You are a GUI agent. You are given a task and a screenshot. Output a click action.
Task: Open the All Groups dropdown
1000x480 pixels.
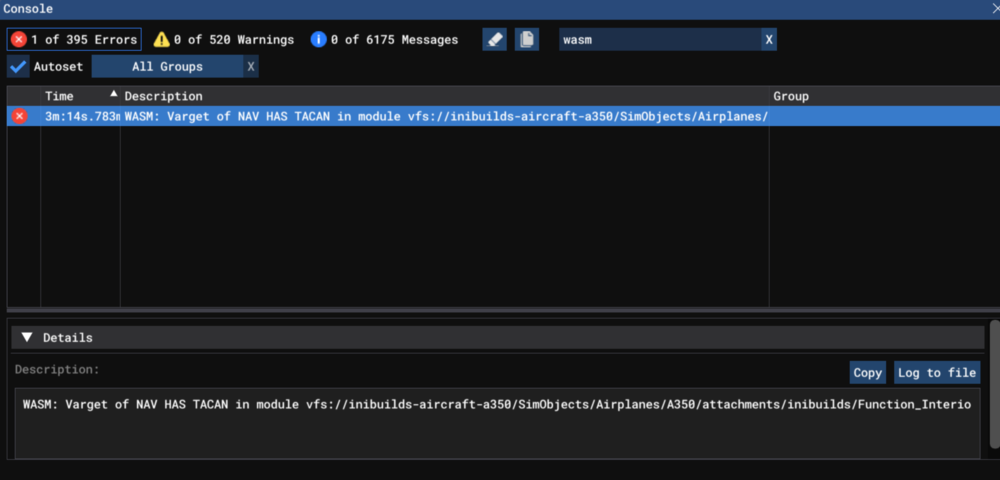pos(167,67)
